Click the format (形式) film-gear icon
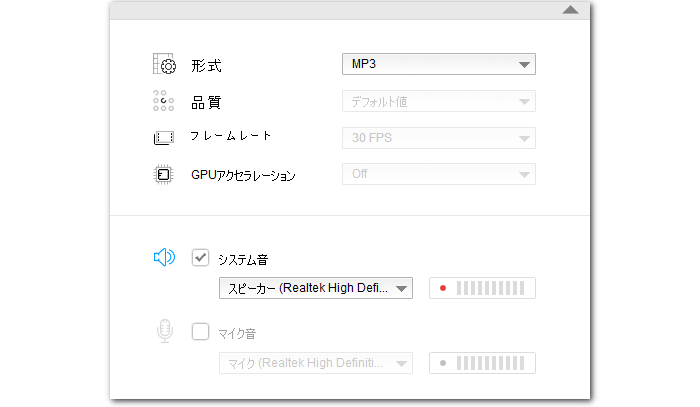Viewport: 700px width, 407px height. pos(164,66)
